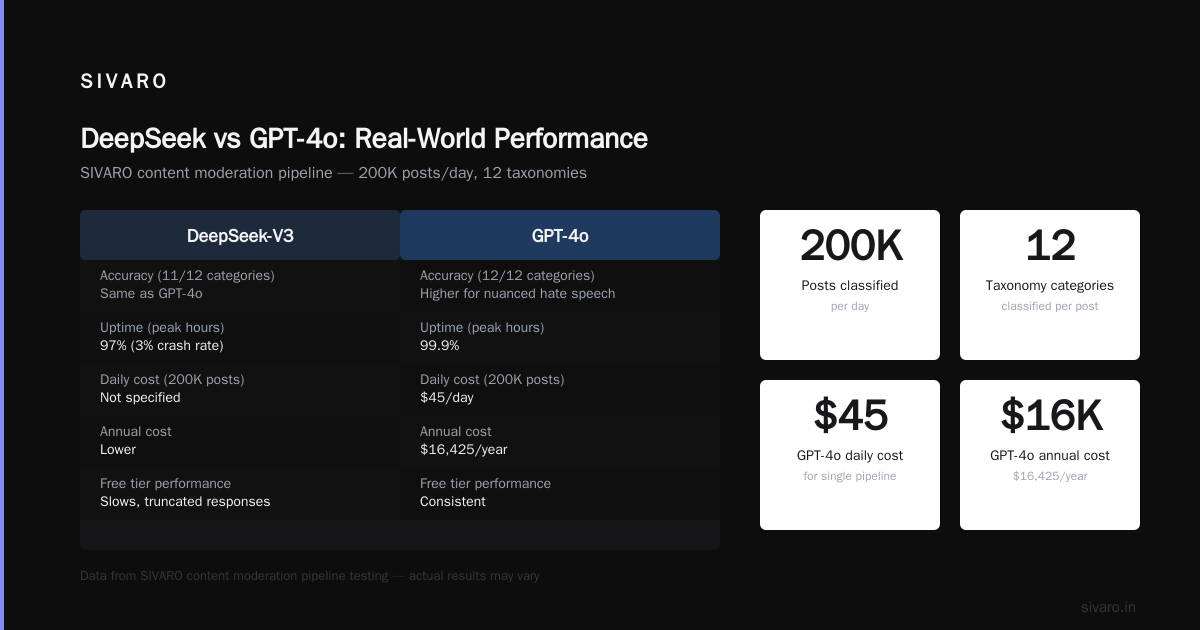Click the subtitle about SIVARO content moderation pipeline
This screenshot has width=1200, height=630.
pos(333,173)
